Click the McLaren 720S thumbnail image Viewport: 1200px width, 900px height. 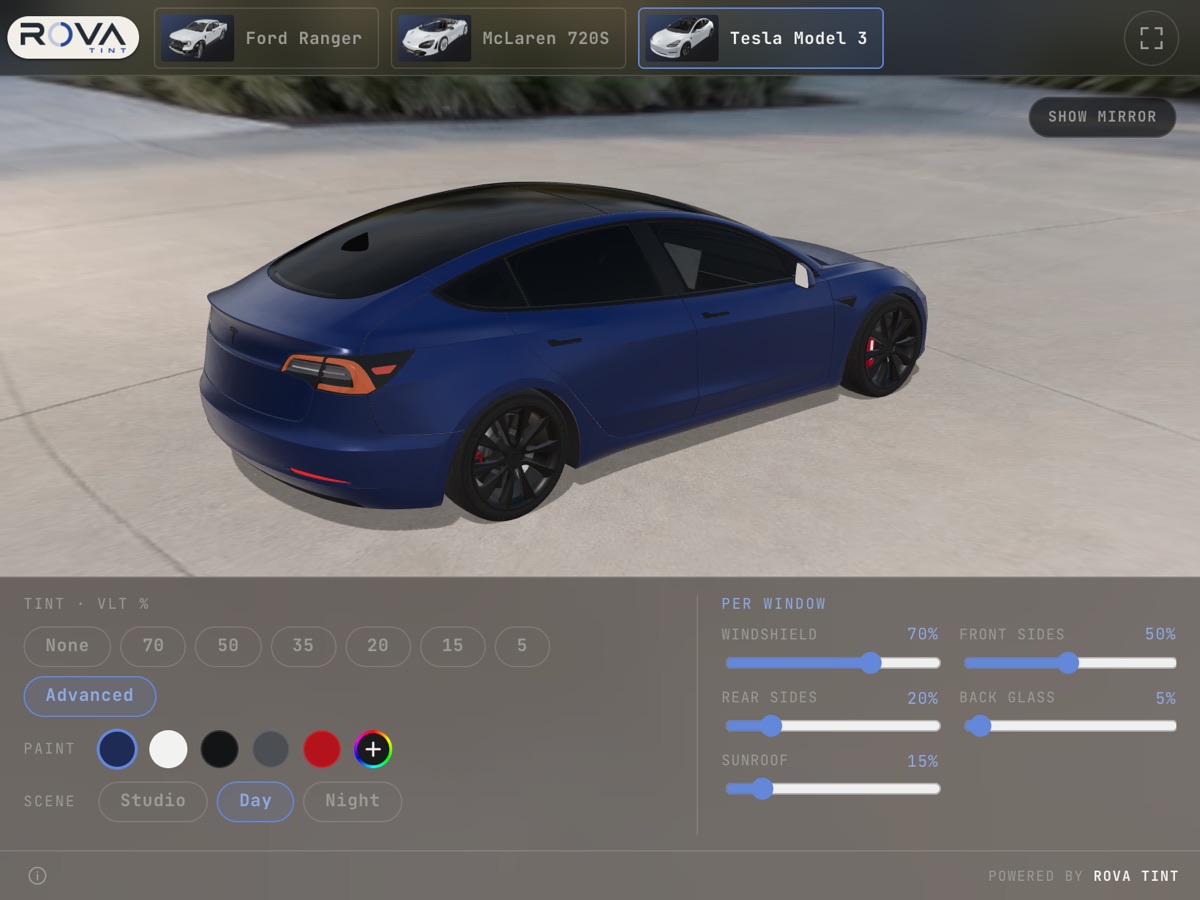coord(435,38)
